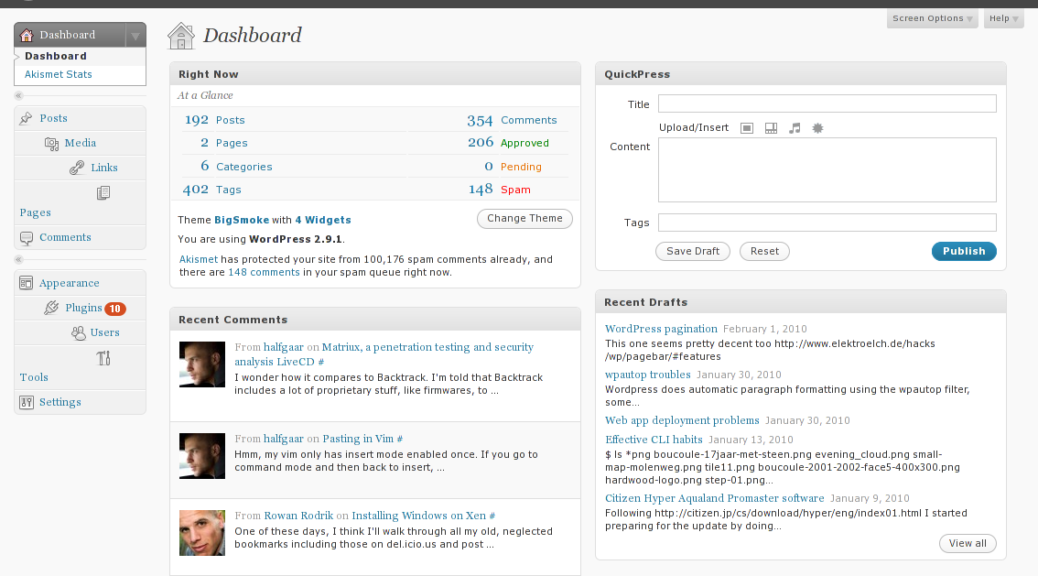
Task: Open the WordPress pagination draft
Action: [661, 328]
